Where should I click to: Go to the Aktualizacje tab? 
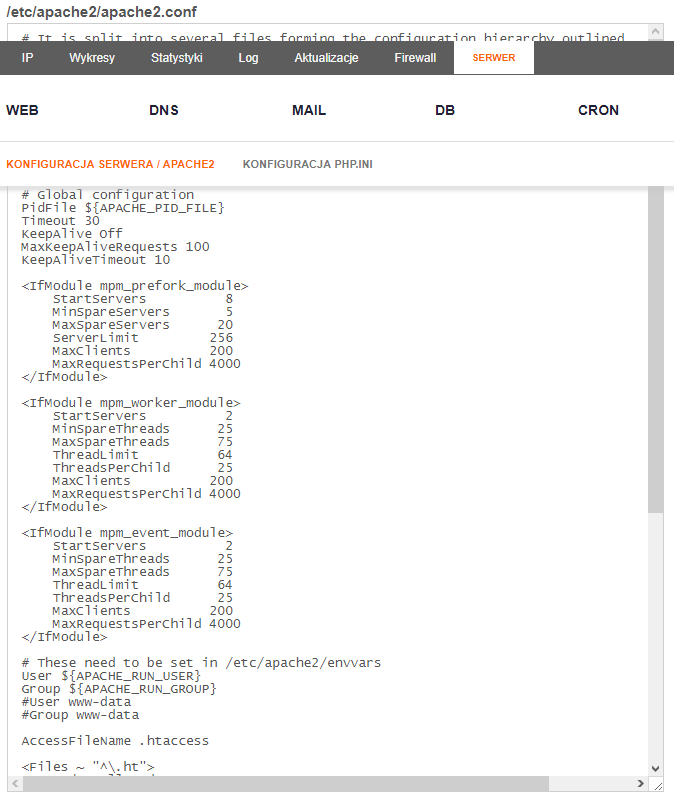point(326,58)
